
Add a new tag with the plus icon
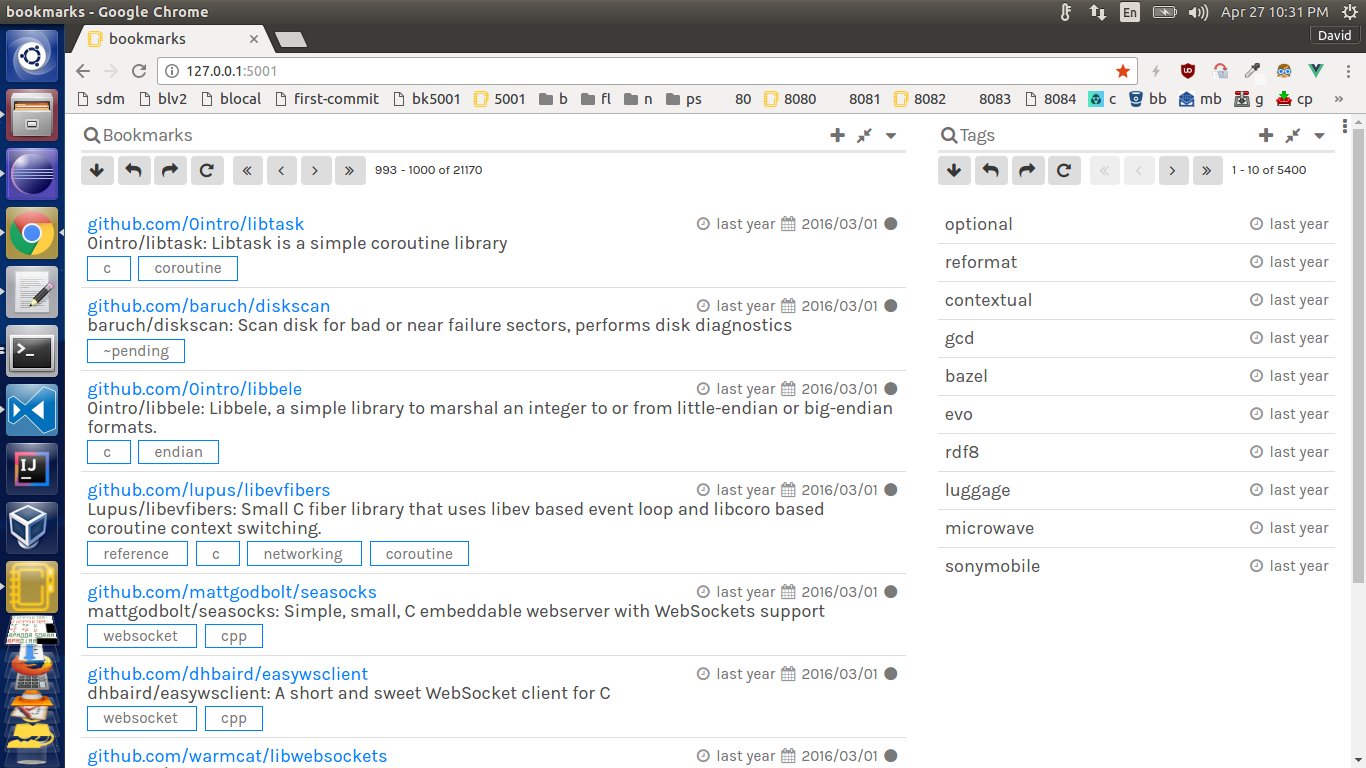[1266, 135]
